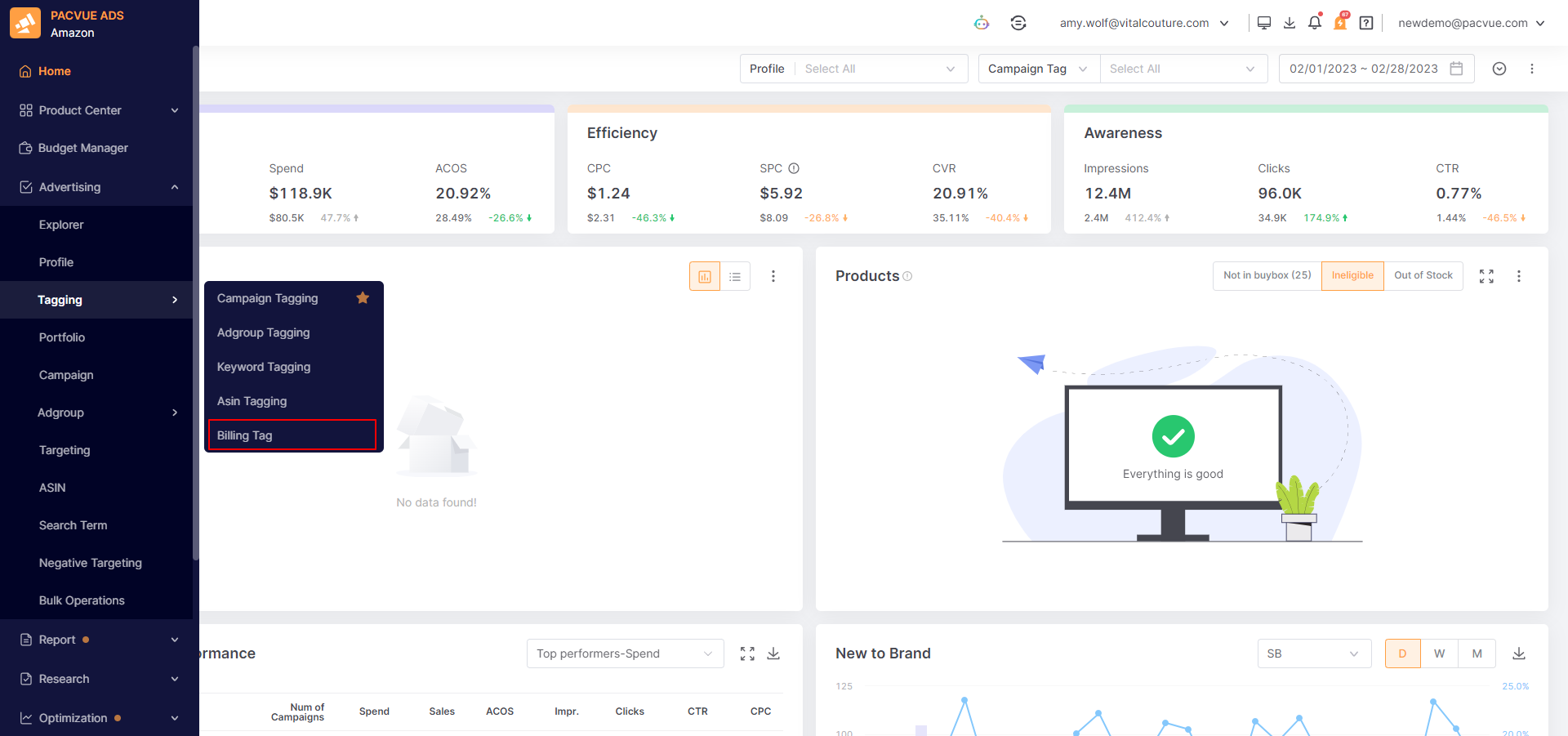The image size is (1568, 736).
Task: Select the W weekly granularity toggle
Action: pos(1439,653)
